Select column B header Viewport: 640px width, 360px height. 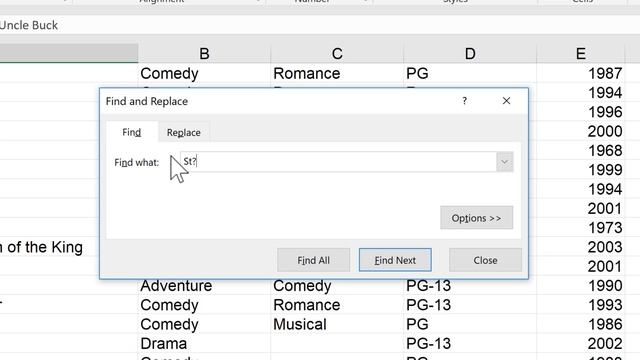coord(204,53)
